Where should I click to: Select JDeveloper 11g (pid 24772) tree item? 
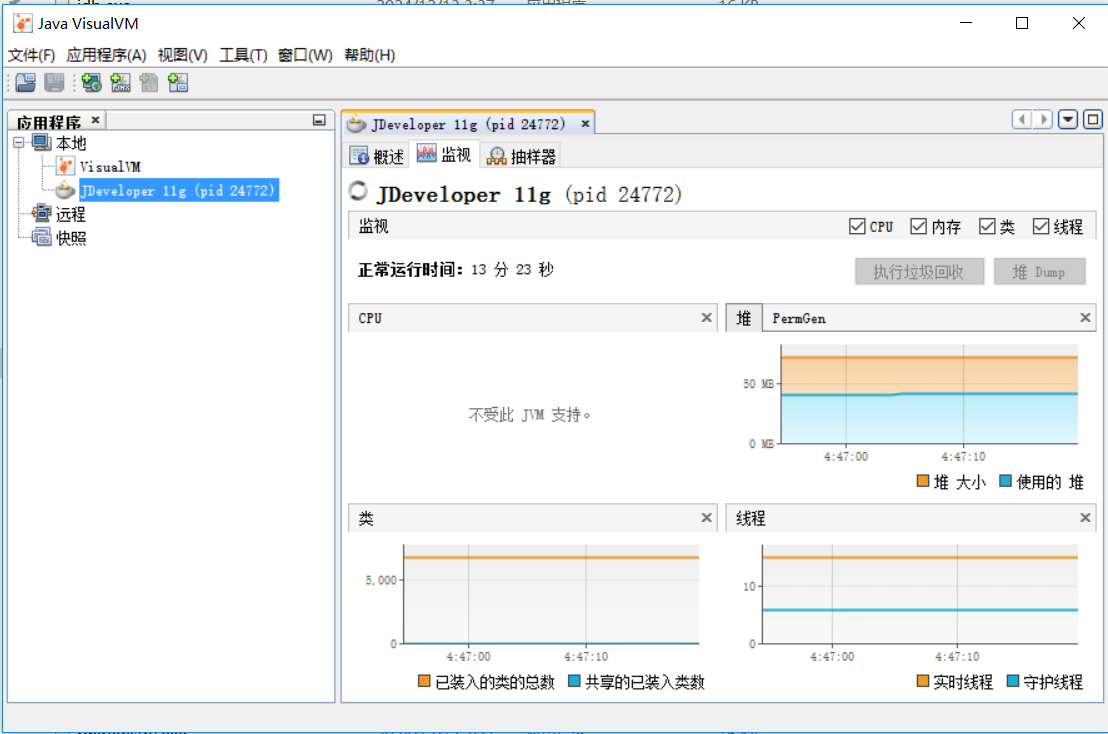pos(179,190)
